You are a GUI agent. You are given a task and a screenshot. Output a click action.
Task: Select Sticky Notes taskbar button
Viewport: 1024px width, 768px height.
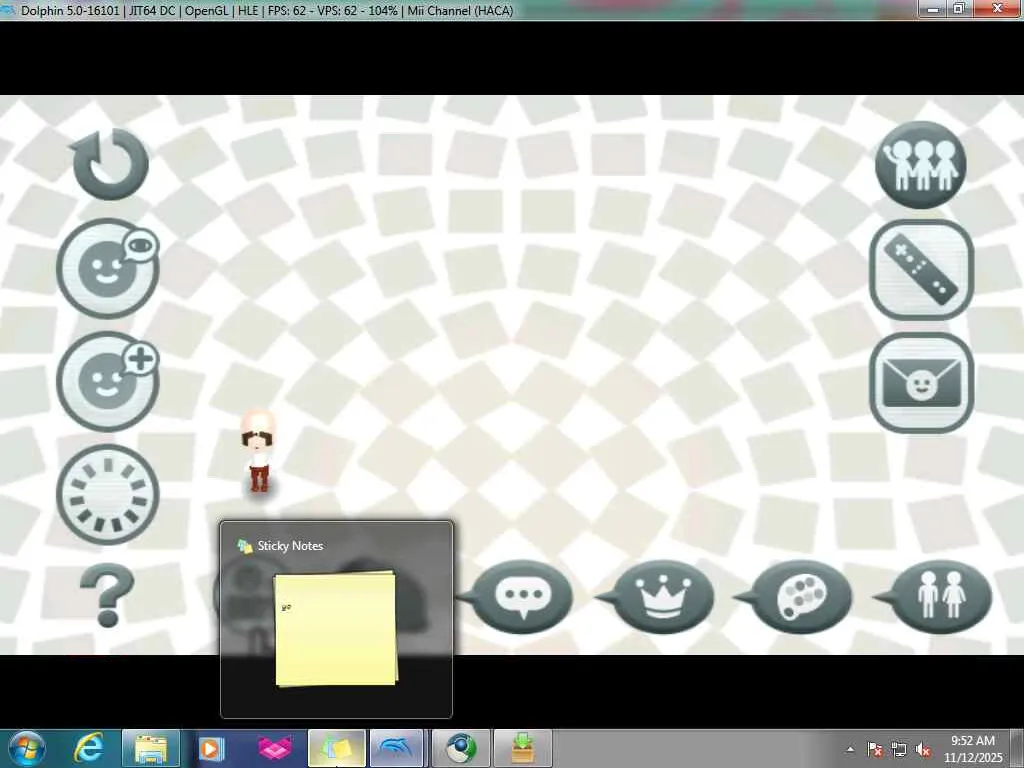pos(336,749)
